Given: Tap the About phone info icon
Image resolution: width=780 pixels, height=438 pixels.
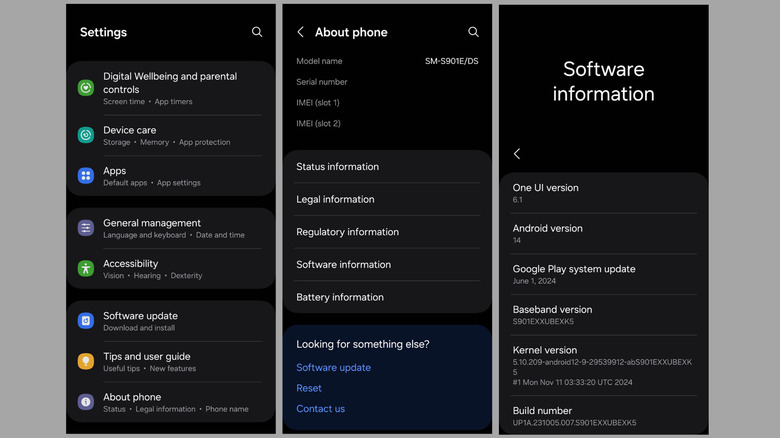Looking at the screenshot, I should (86, 402).
